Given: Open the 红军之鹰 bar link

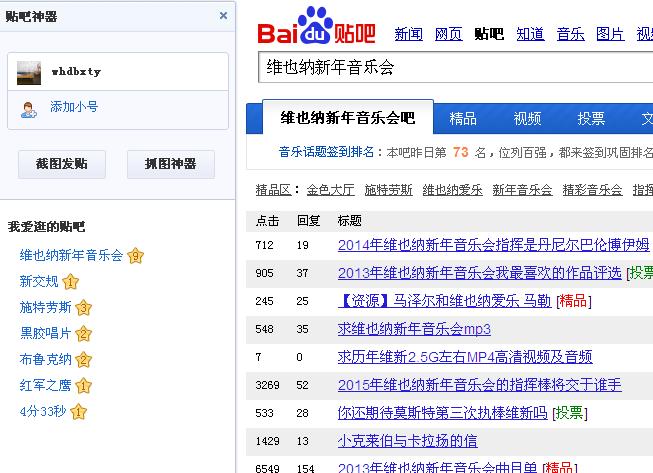Looking at the screenshot, I should point(45,385).
